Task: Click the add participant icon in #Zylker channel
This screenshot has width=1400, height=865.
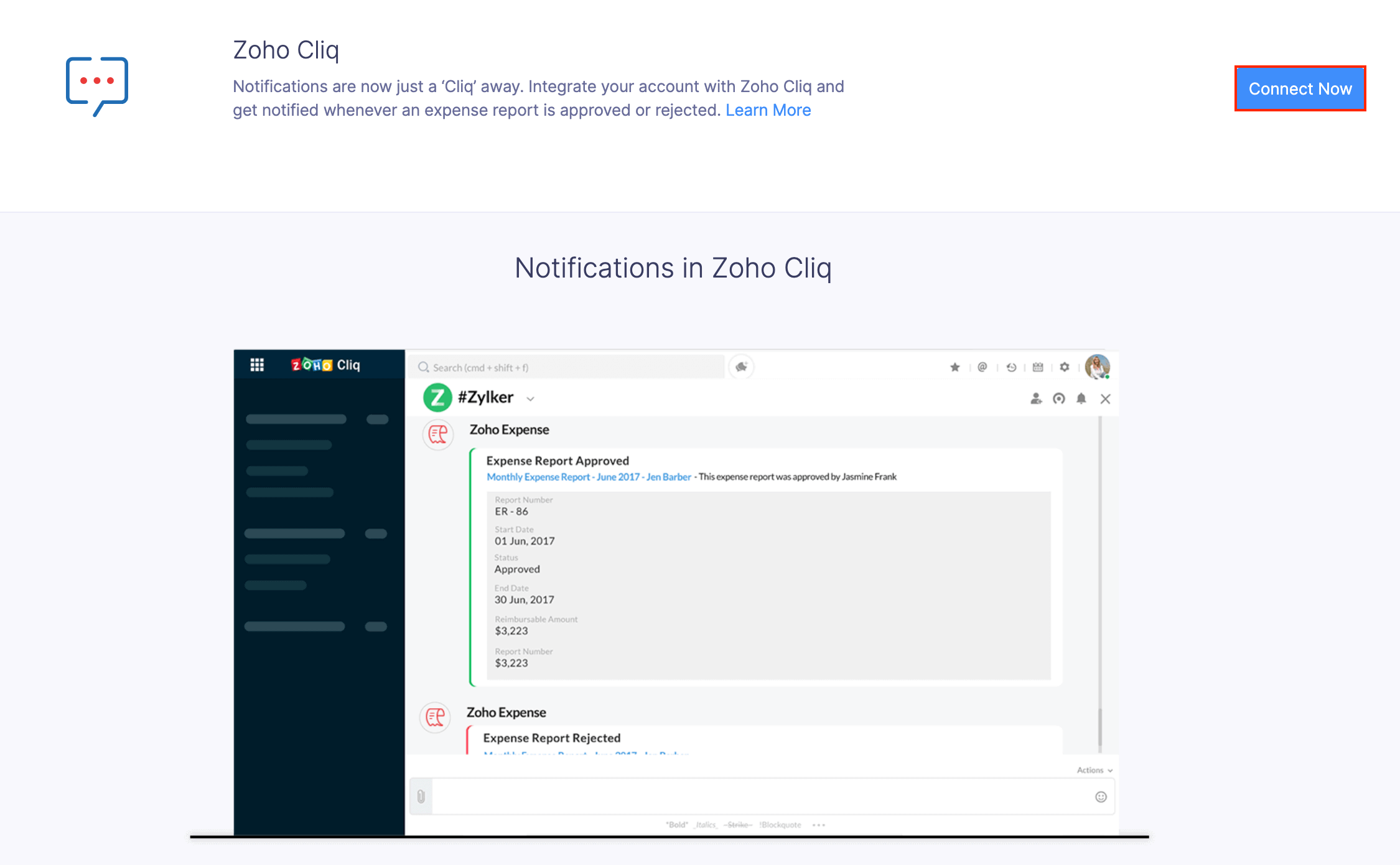Action: click(1035, 399)
